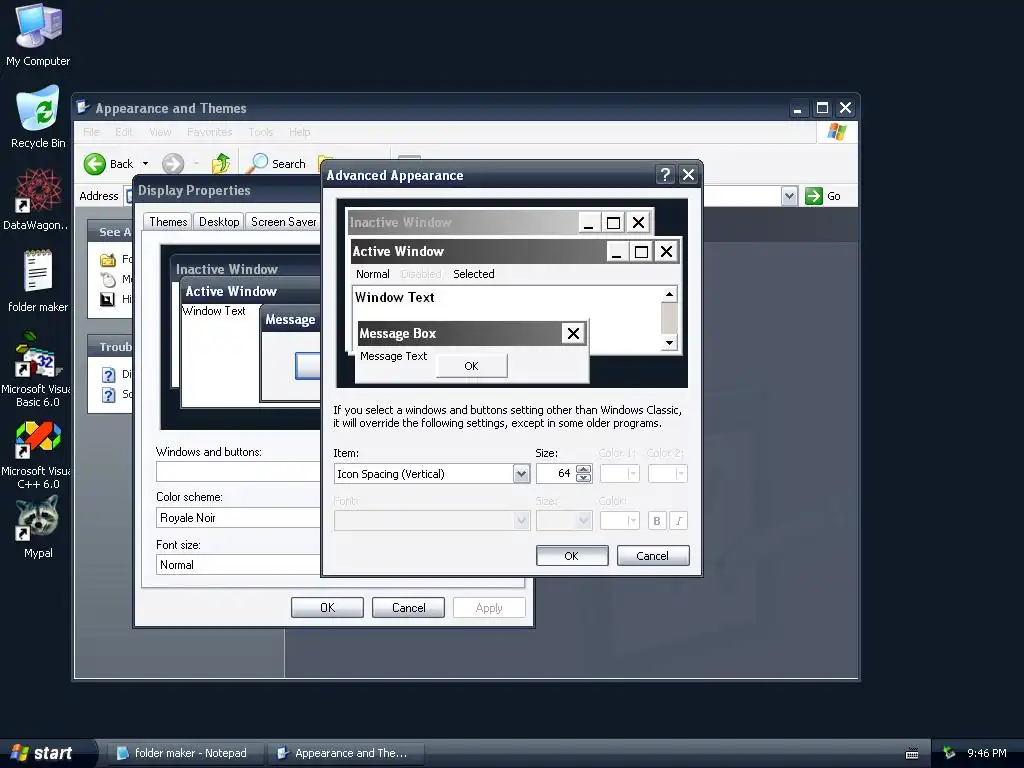Open the Favorites menu in Explorer
The height and width of the screenshot is (768, 1024).
(x=210, y=132)
